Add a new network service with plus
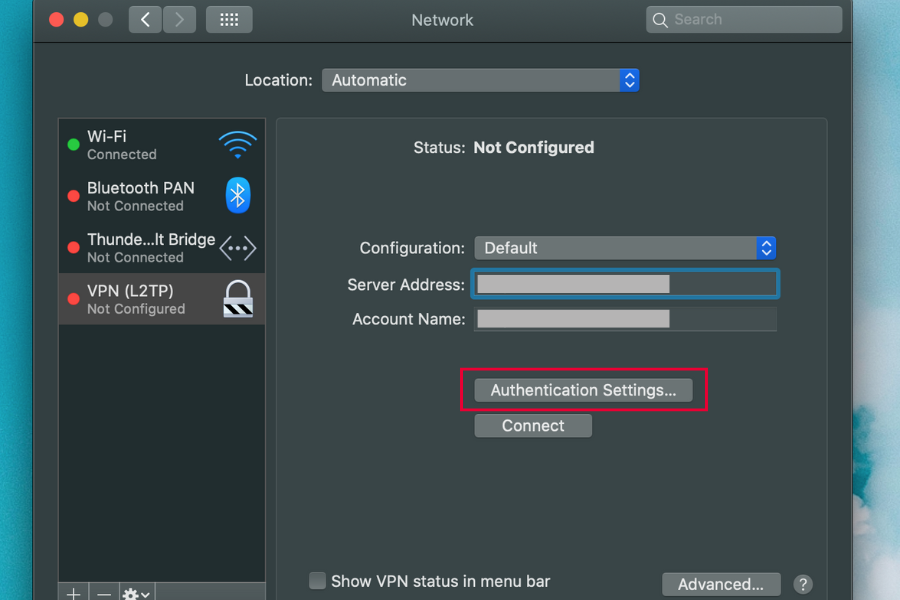The image size is (900, 600). pos(73,593)
